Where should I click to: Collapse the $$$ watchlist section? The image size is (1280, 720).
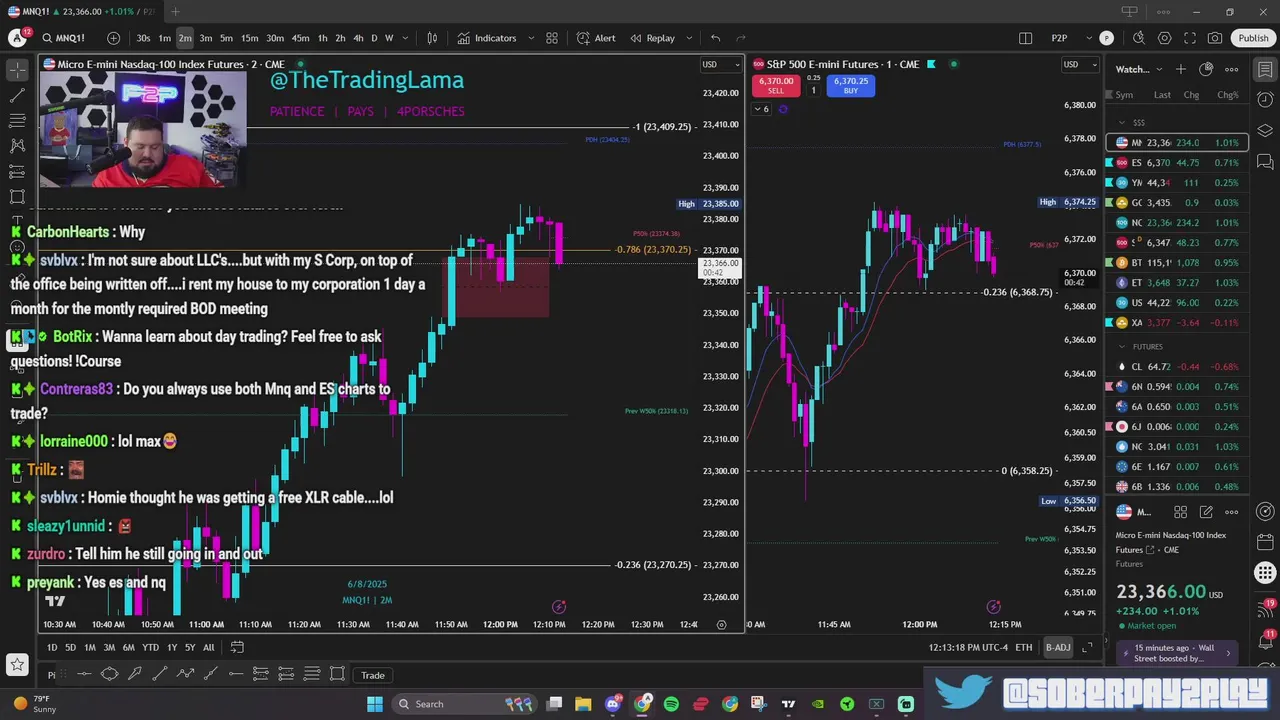[1122, 122]
